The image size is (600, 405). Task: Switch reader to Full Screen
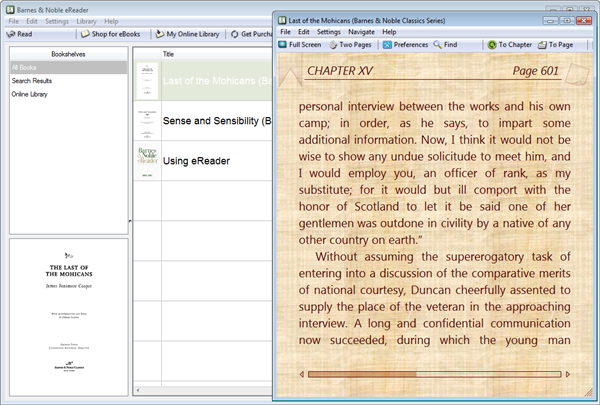[304, 45]
